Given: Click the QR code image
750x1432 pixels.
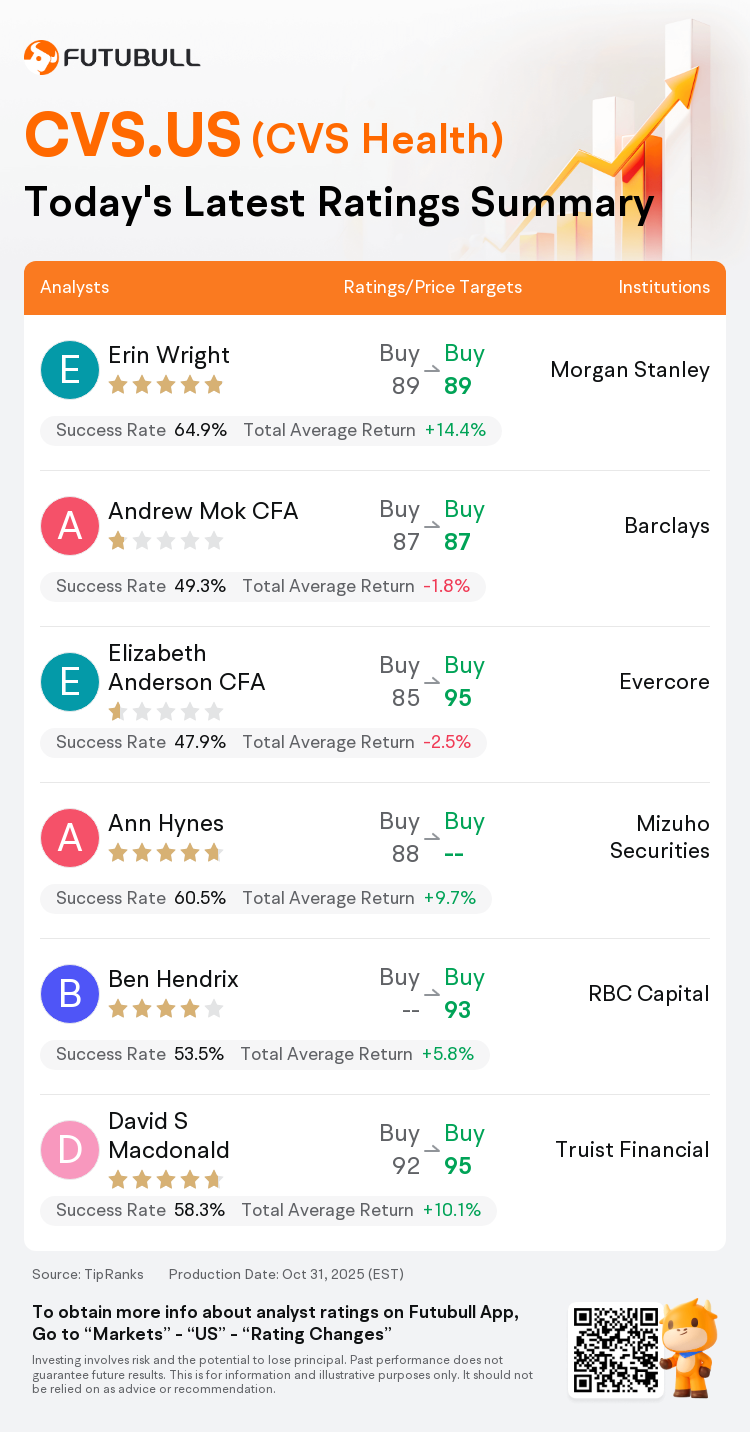Looking at the screenshot, I should pyautogui.click(x=616, y=1350).
